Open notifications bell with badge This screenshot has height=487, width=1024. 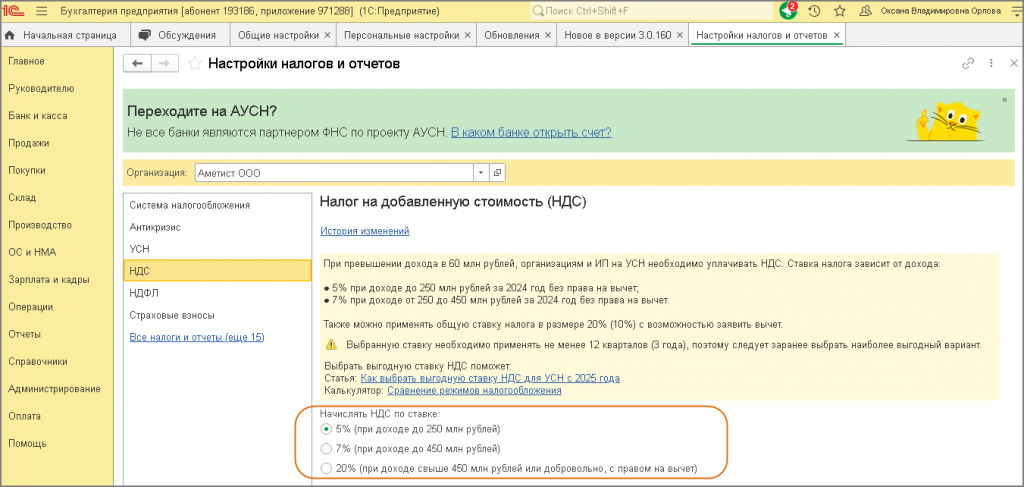(x=788, y=11)
